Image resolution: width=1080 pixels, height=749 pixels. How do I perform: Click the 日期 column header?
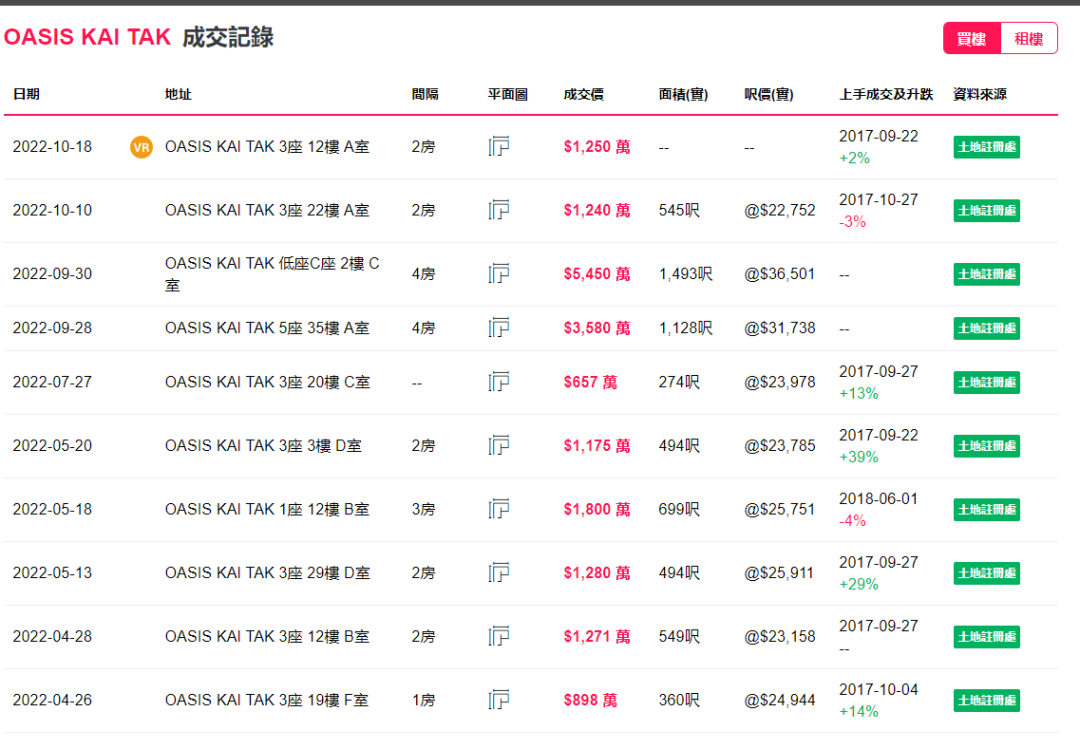tap(26, 94)
